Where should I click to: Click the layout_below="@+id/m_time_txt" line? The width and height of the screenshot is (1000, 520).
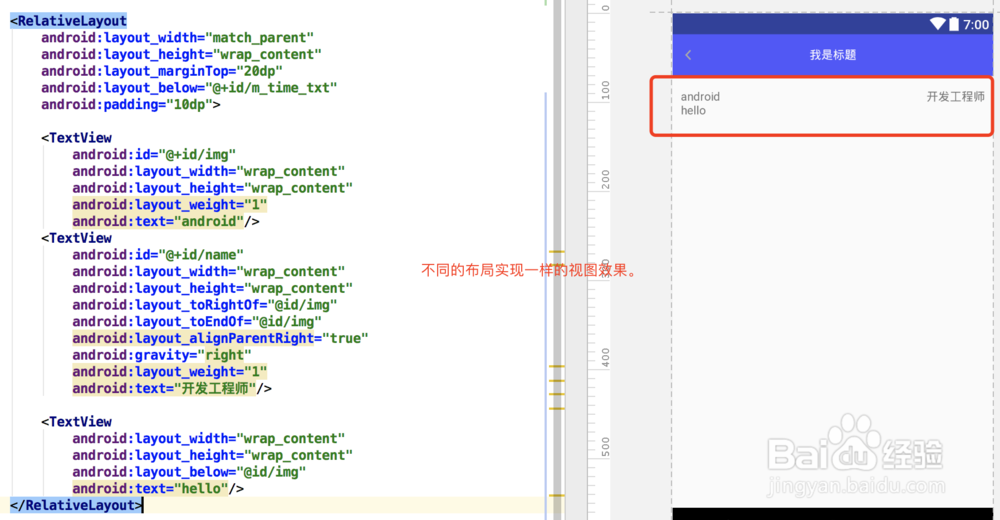189,87
